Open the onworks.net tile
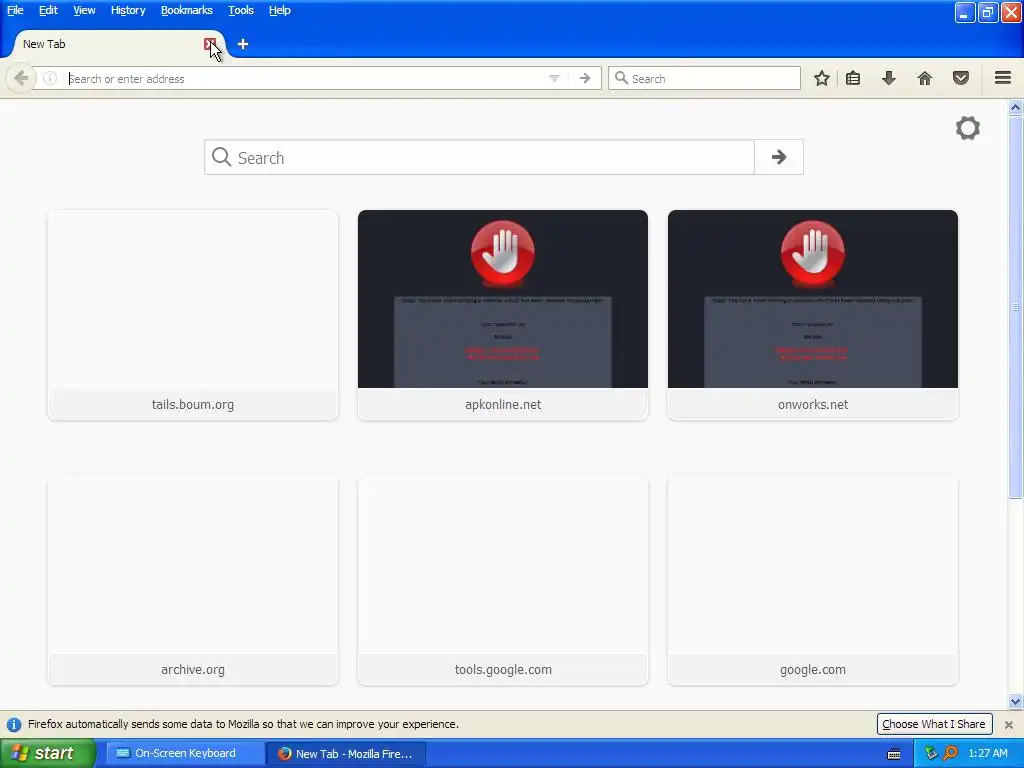The width and height of the screenshot is (1024, 768). 812,315
